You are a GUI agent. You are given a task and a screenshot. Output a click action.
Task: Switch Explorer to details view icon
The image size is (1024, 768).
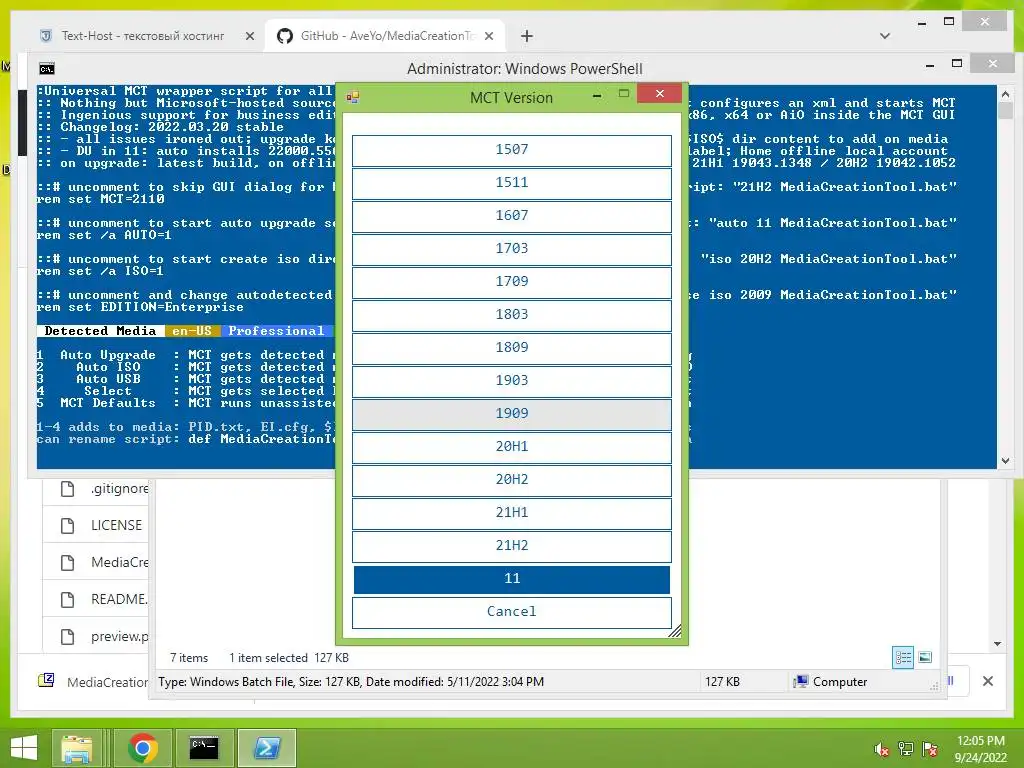click(903, 658)
